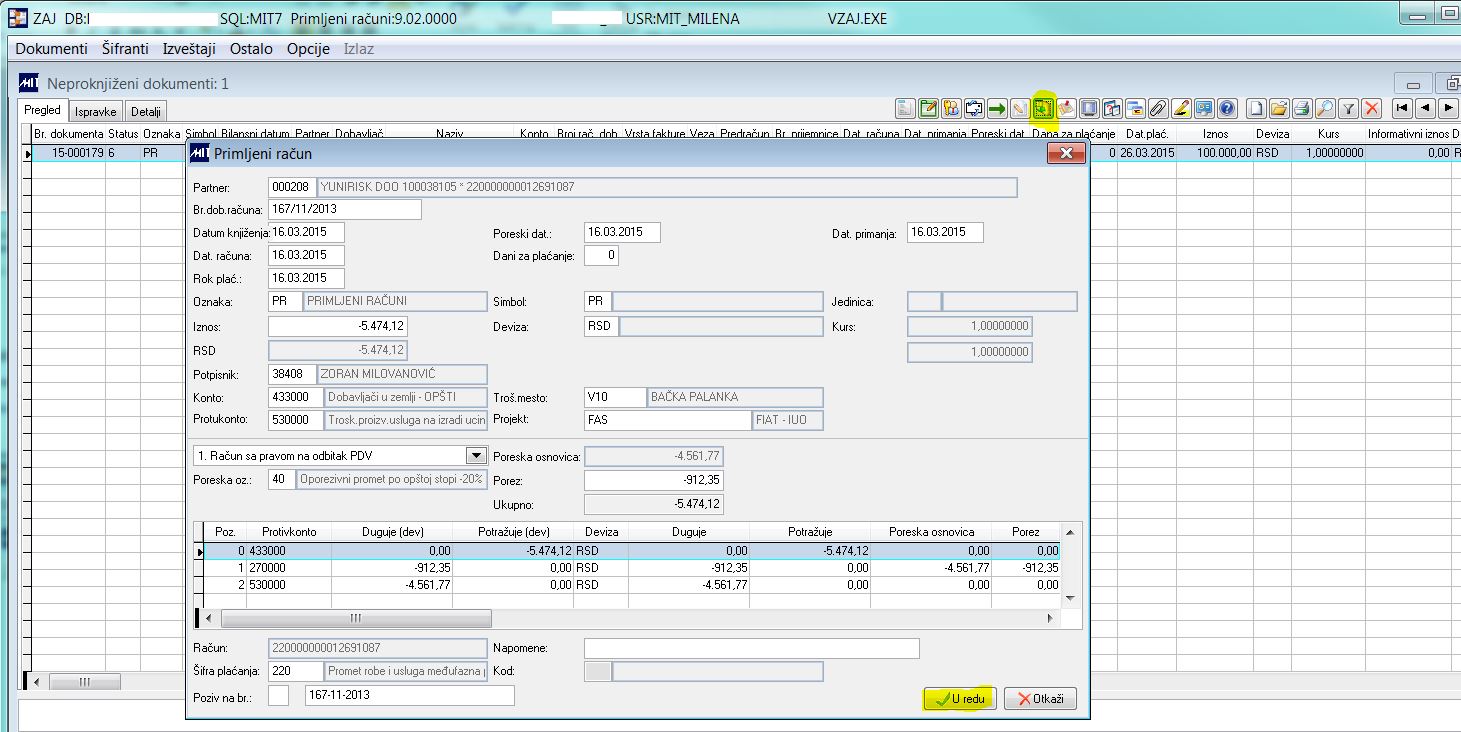Click the pencil-on-document toolbar icon
The image size is (1461, 732).
(x=1020, y=108)
